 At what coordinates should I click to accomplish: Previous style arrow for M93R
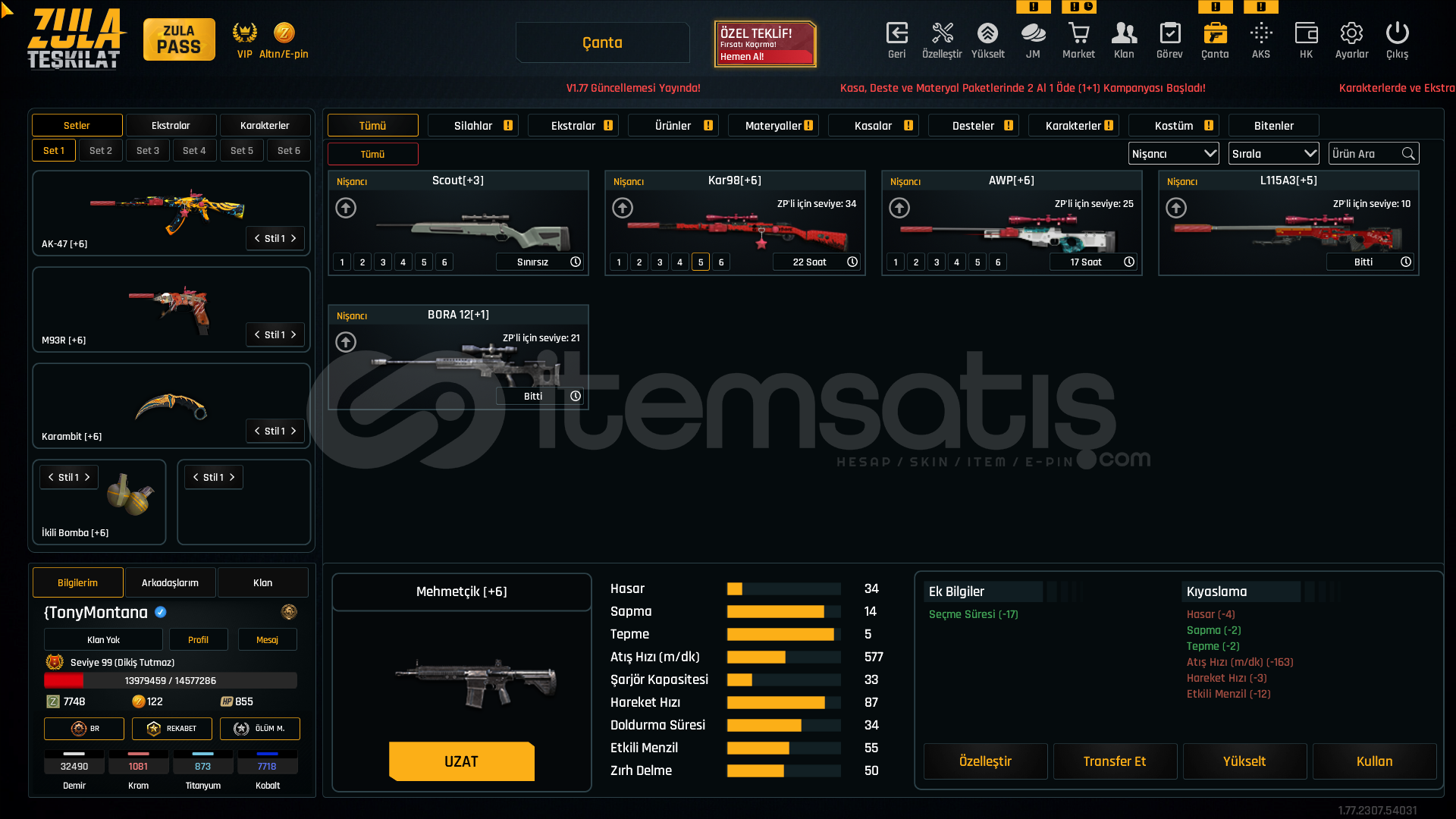pos(257,334)
